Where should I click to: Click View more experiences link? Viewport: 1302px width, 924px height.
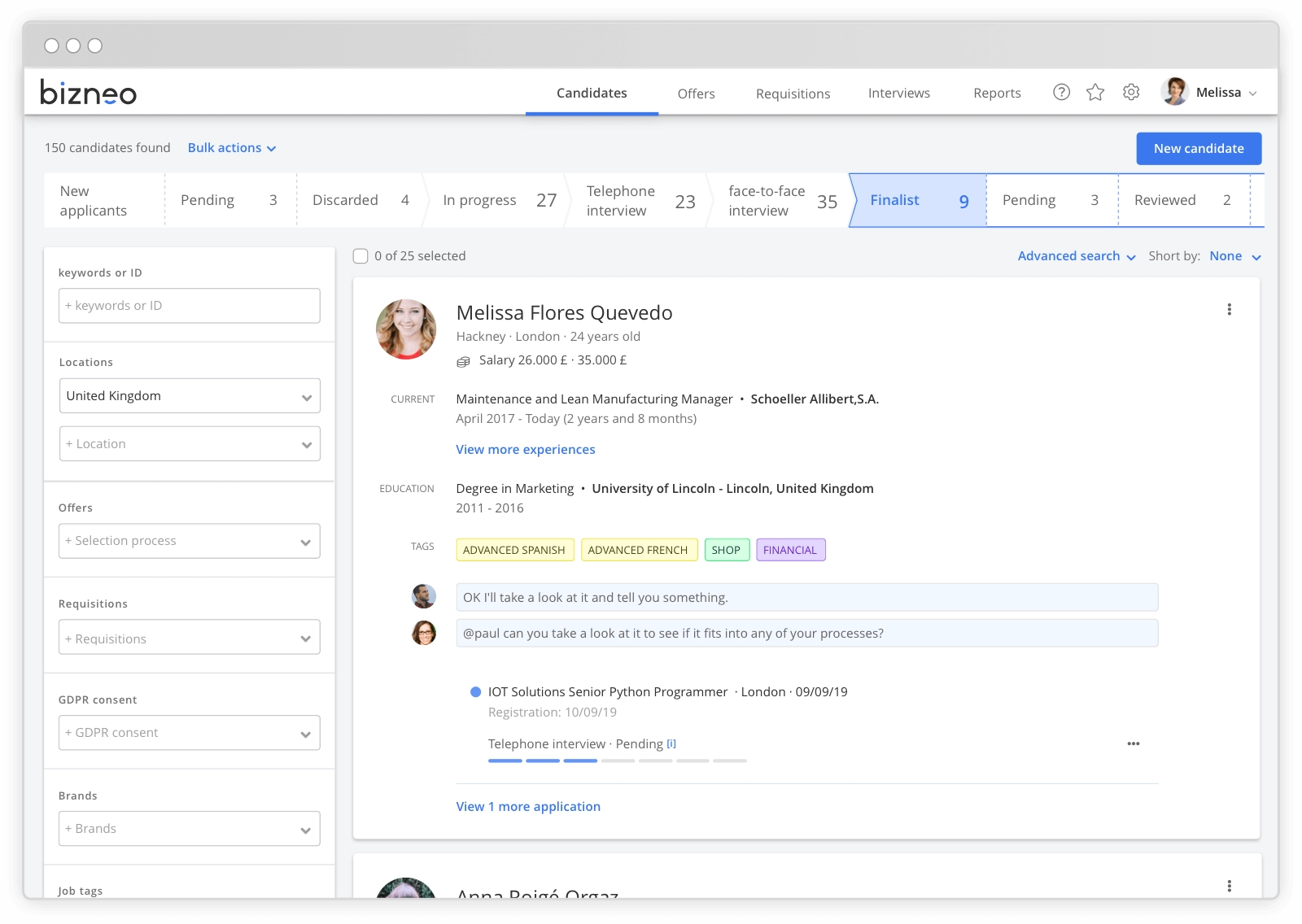point(526,450)
